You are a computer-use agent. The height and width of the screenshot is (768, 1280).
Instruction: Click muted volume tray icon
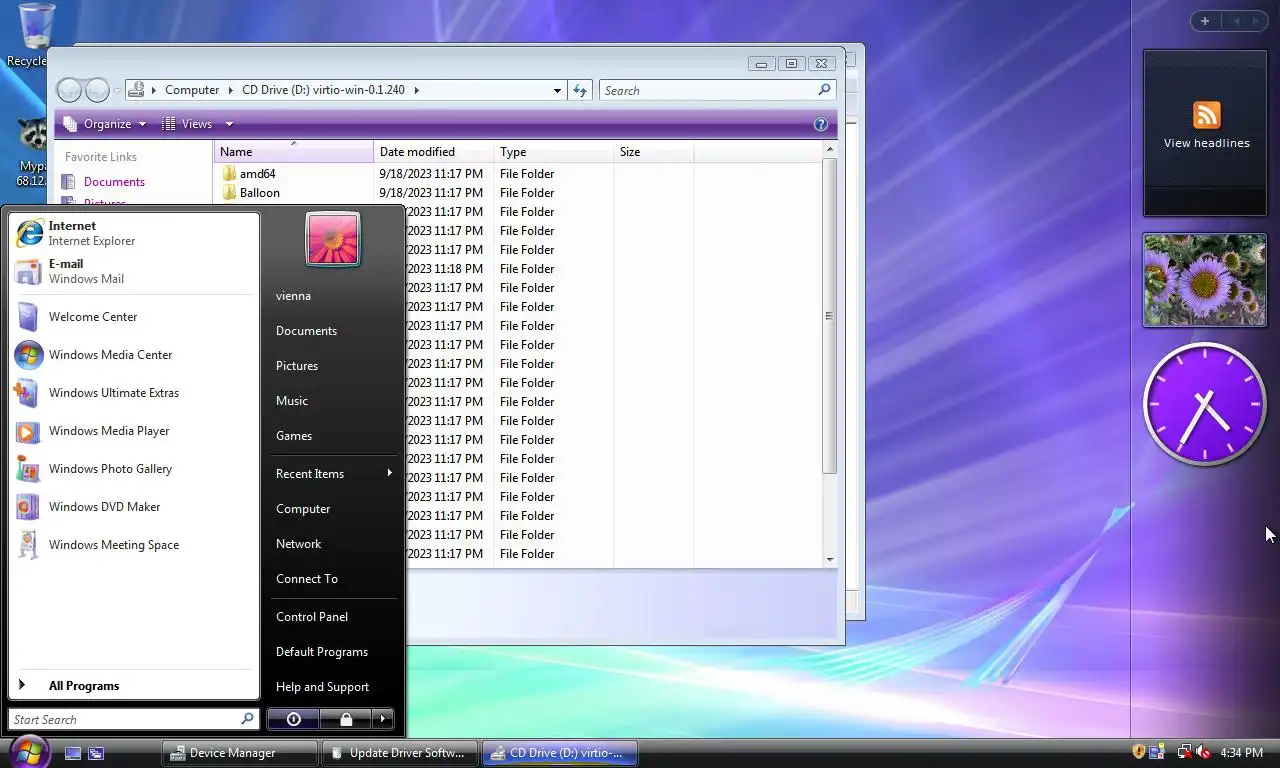pyautogui.click(x=1203, y=752)
